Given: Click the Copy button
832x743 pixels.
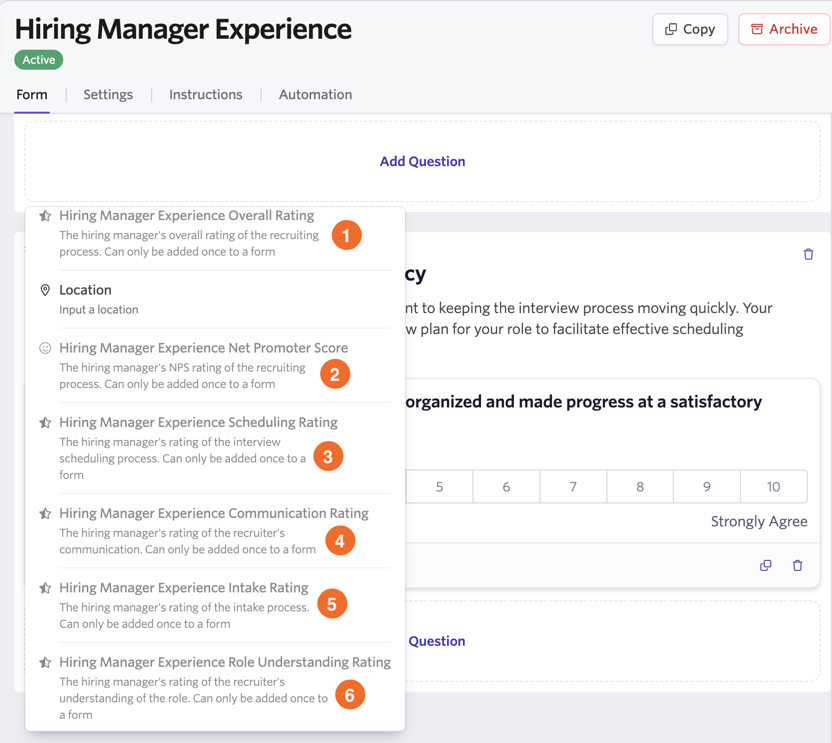Looking at the screenshot, I should click(690, 29).
